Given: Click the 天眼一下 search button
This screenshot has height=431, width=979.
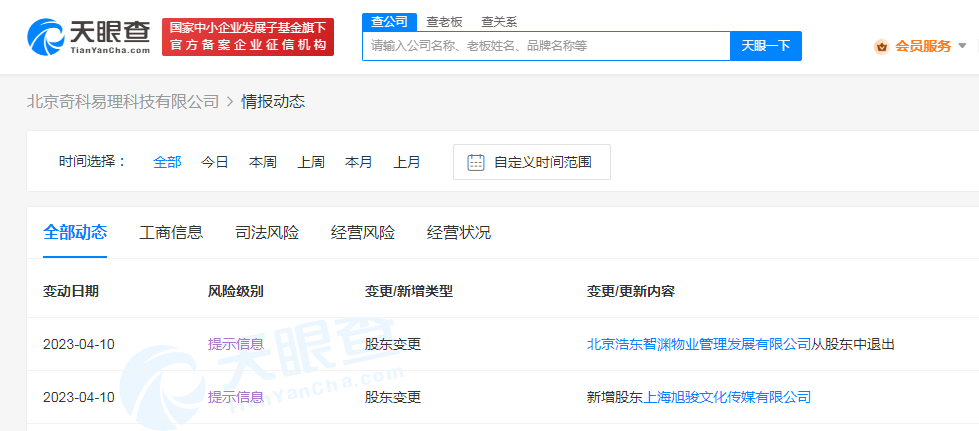Looking at the screenshot, I should 766,46.
